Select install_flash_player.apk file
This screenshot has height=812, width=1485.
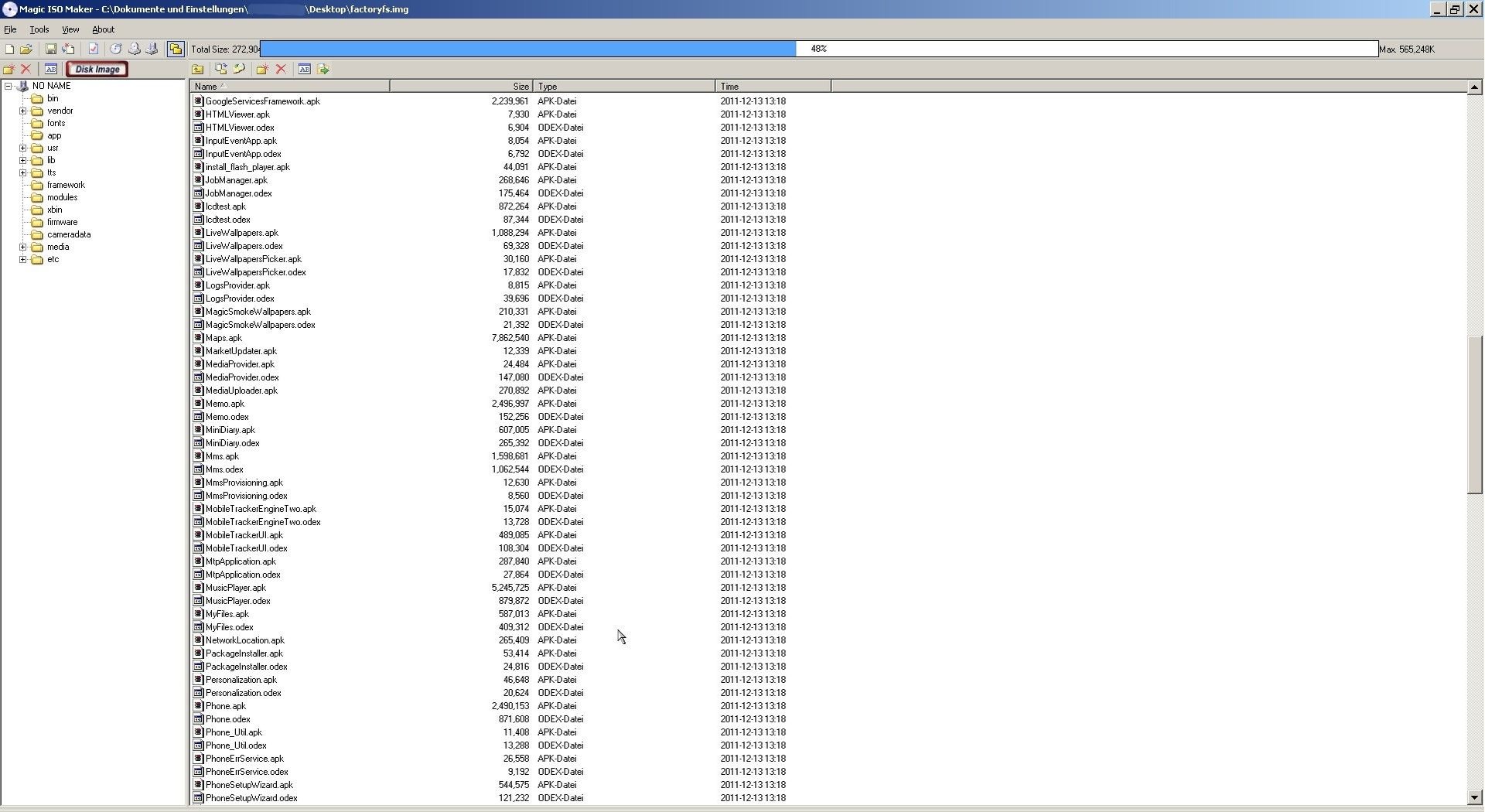tap(247, 167)
